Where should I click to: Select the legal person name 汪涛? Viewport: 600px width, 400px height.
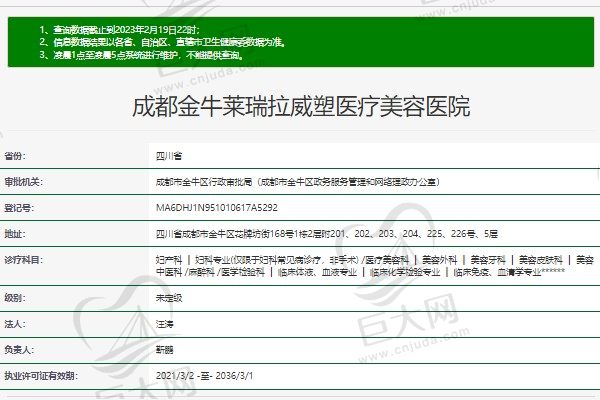pyautogui.click(x=165, y=324)
